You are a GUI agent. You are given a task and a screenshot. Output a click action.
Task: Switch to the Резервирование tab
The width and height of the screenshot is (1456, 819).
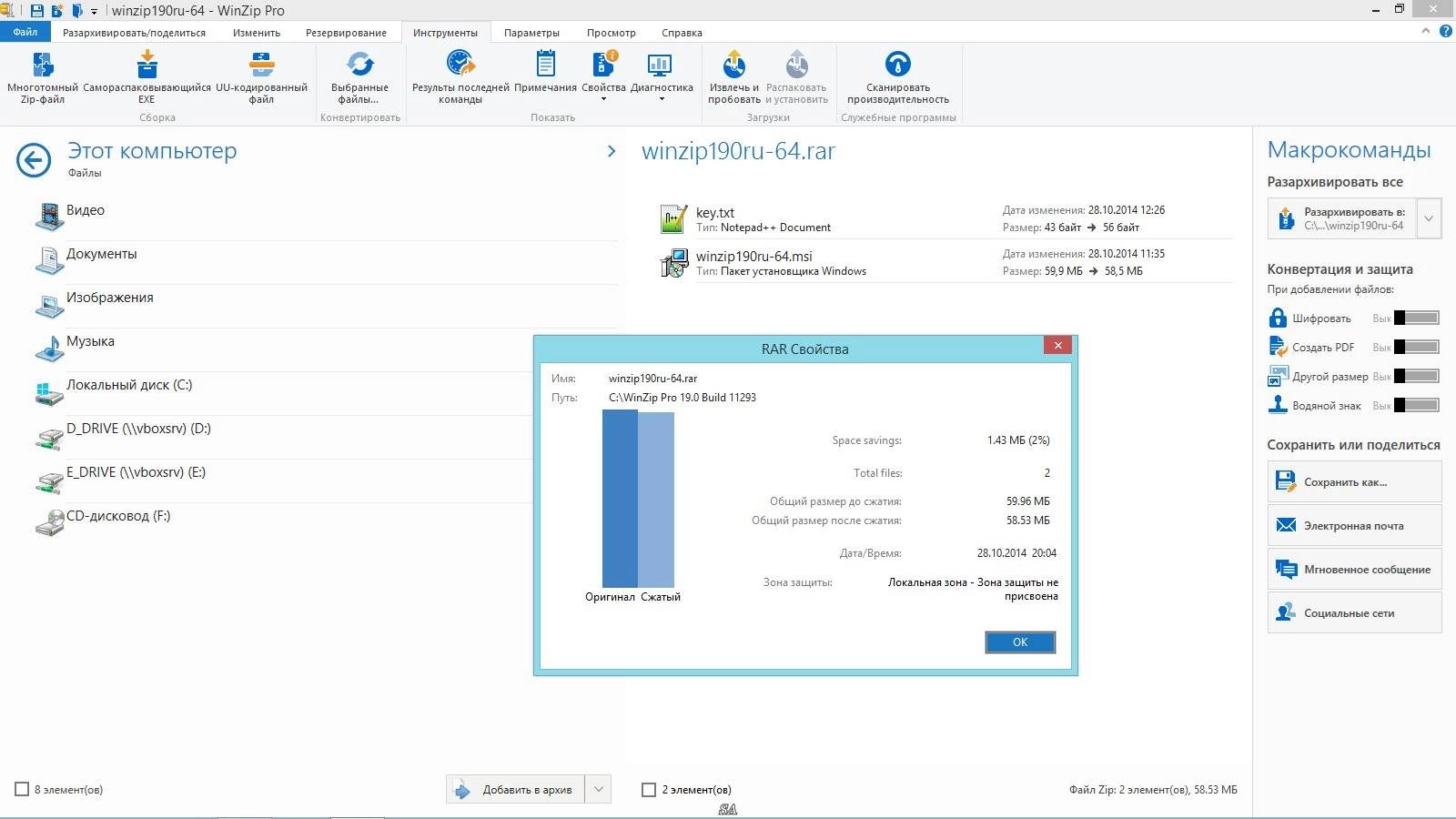click(346, 33)
